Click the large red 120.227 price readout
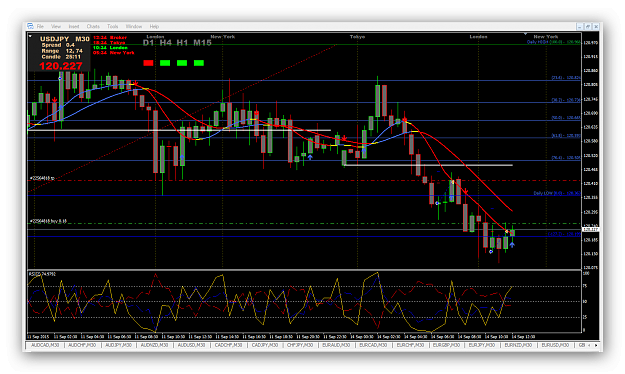625x374 pixels. (61, 66)
